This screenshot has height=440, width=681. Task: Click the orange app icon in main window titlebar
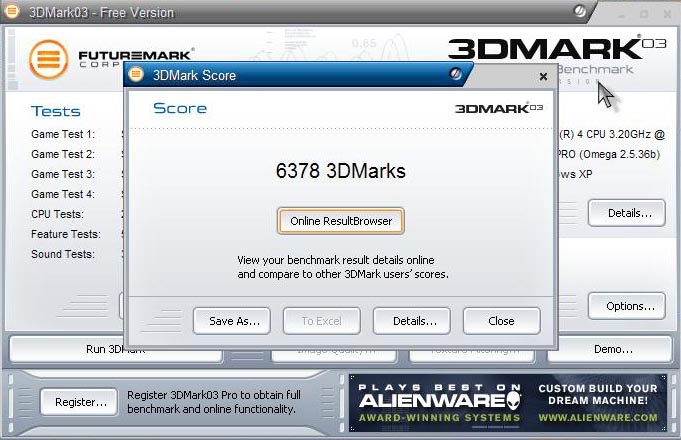point(11,11)
